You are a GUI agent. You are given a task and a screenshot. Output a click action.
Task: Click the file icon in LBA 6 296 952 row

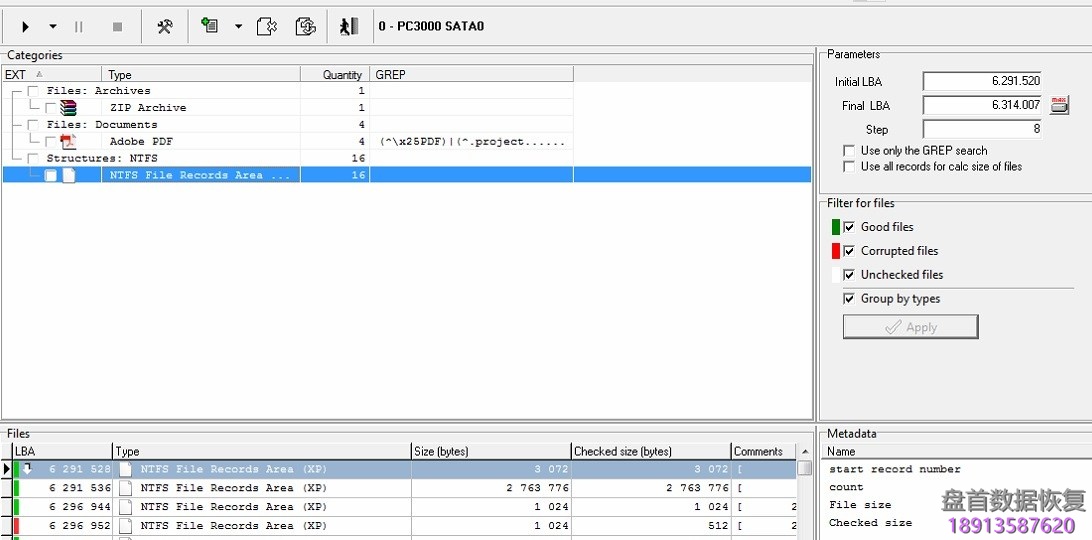(125, 525)
